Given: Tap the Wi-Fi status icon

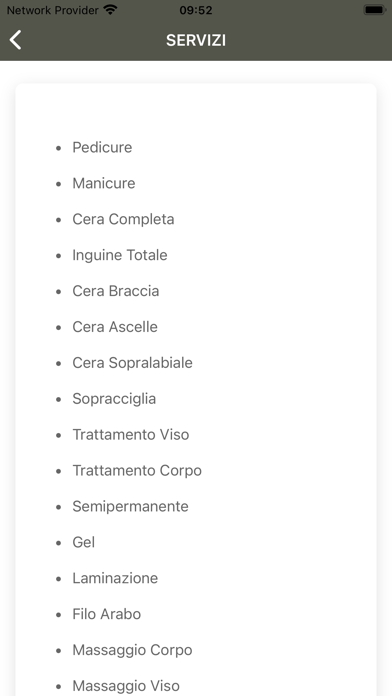Looking at the screenshot, I should [110, 10].
